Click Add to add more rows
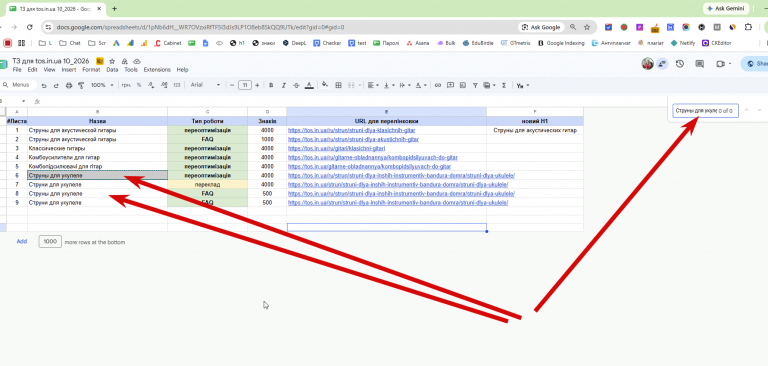 point(22,242)
